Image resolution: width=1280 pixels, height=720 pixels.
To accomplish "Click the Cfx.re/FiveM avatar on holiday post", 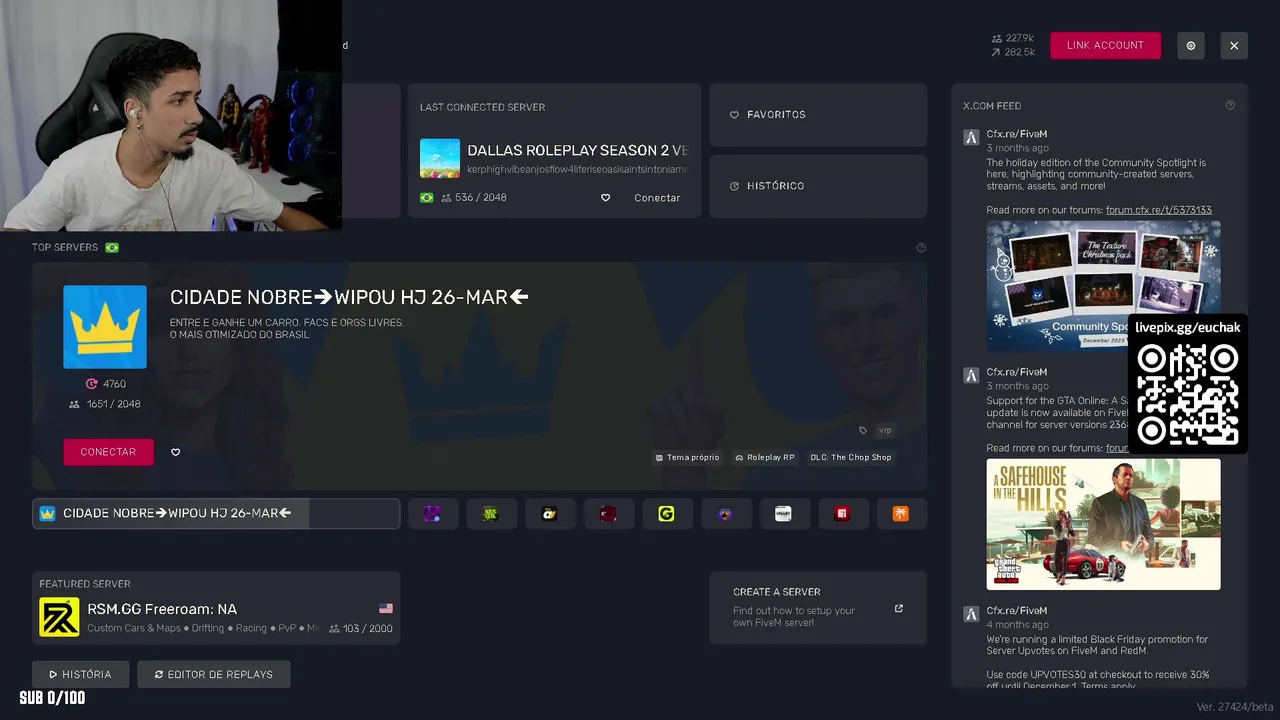I will point(970,138).
